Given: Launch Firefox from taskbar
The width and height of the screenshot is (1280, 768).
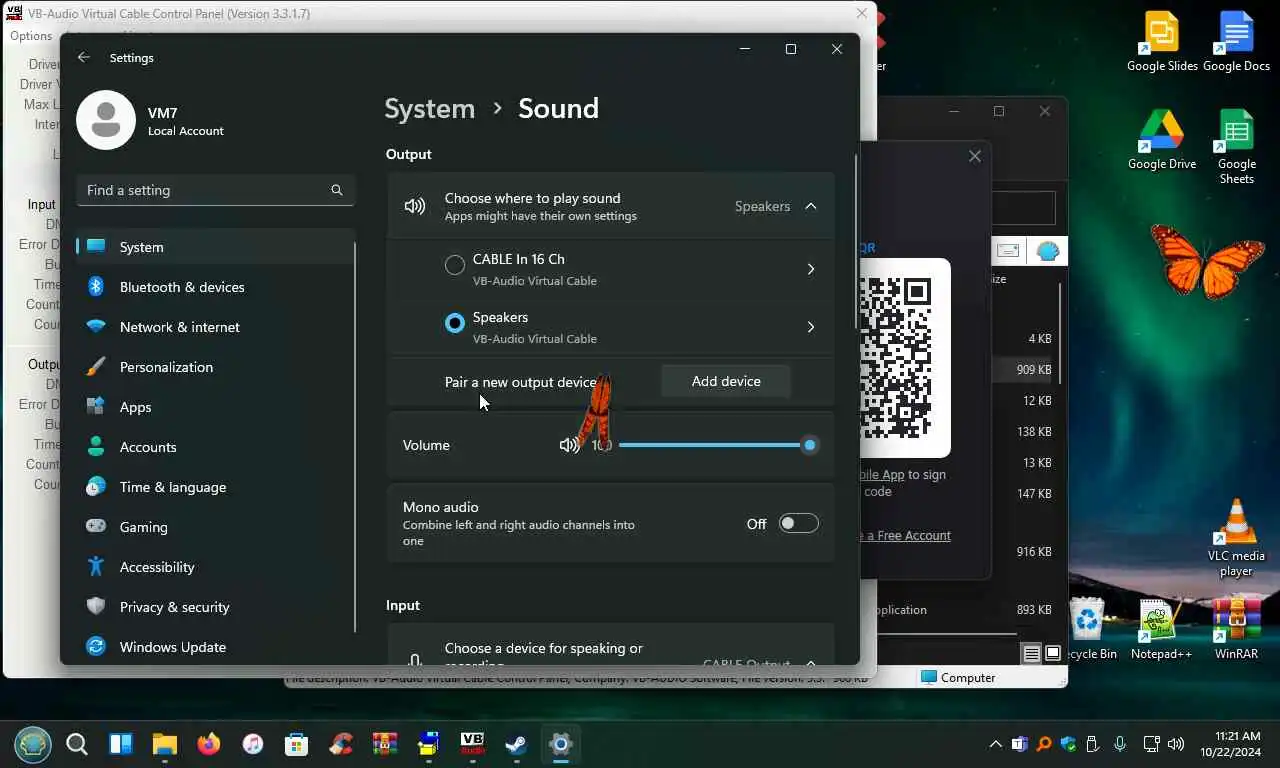Looking at the screenshot, I should point(208,744).
